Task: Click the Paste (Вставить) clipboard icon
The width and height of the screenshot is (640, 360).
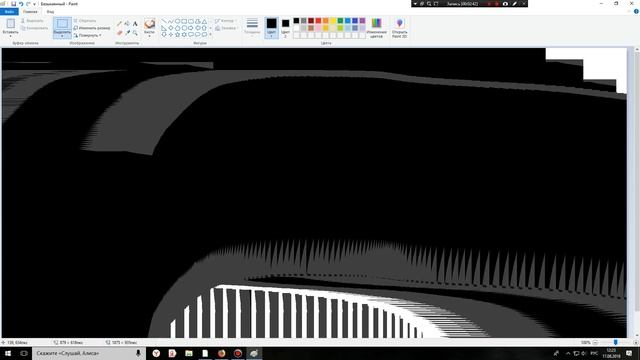Action: click(11, 24)
